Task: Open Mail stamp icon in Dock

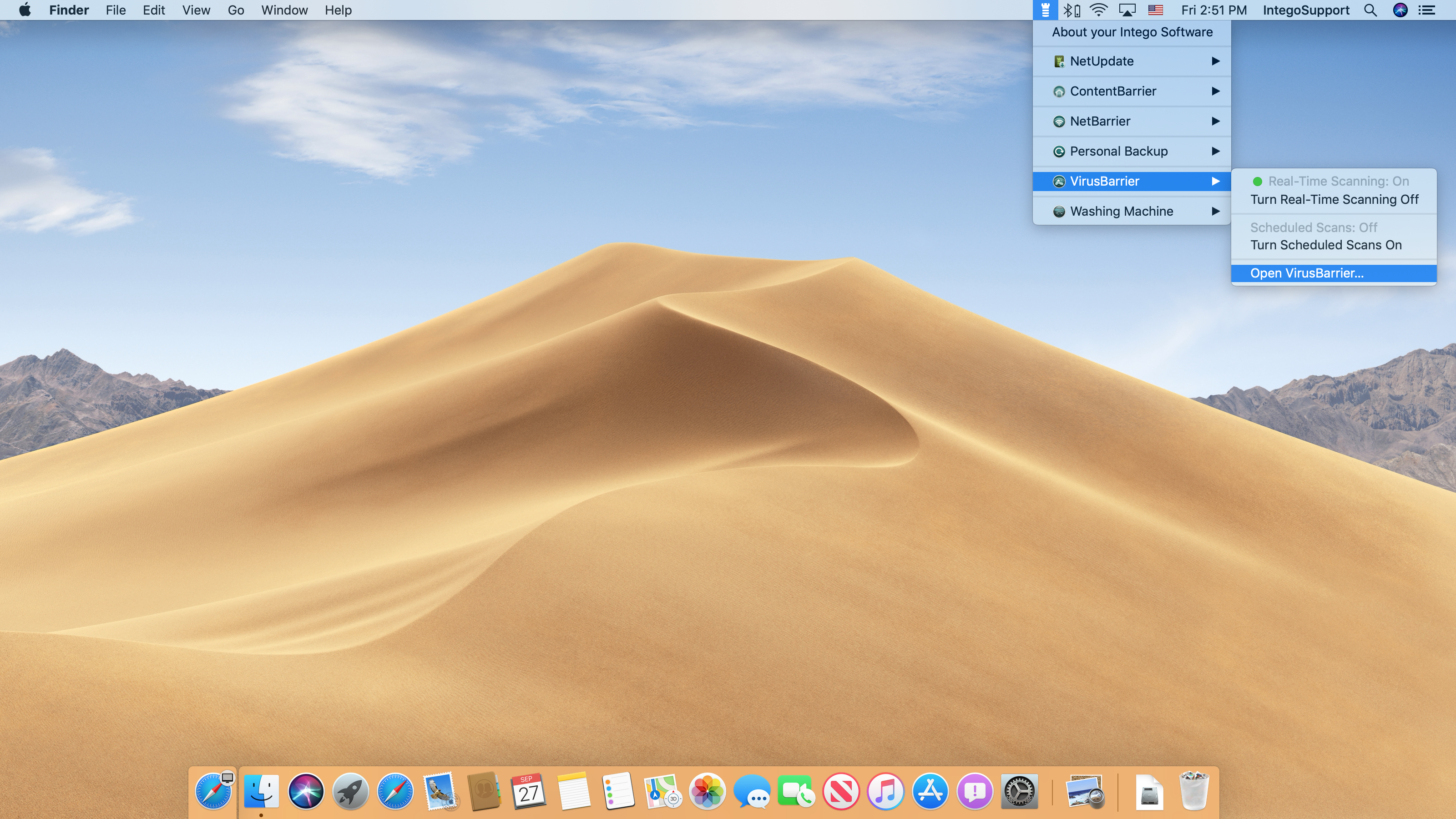Action: pyautogui.click(x=440, y=791)
